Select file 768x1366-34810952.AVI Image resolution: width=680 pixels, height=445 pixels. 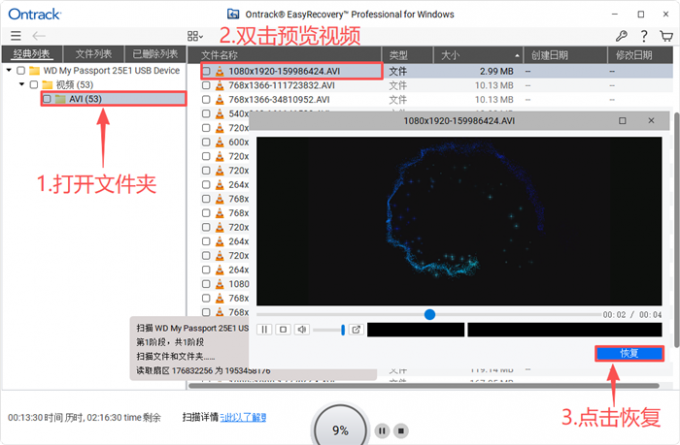click(x=279, y=100)
